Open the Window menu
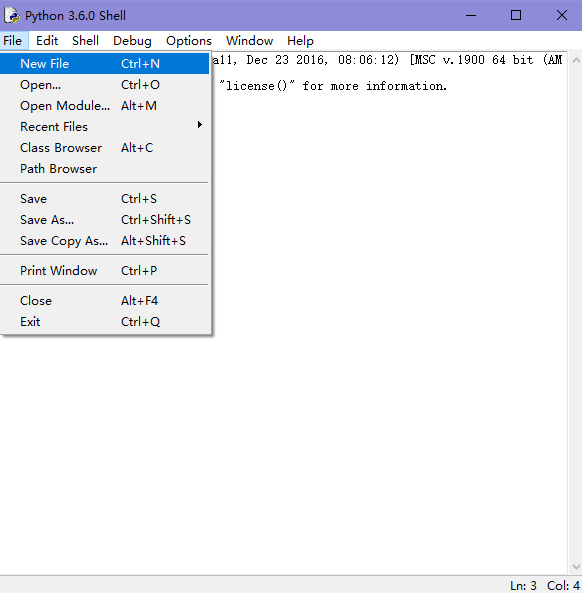The height and width of the screenshot is (593, 582). tap(250, 41)
